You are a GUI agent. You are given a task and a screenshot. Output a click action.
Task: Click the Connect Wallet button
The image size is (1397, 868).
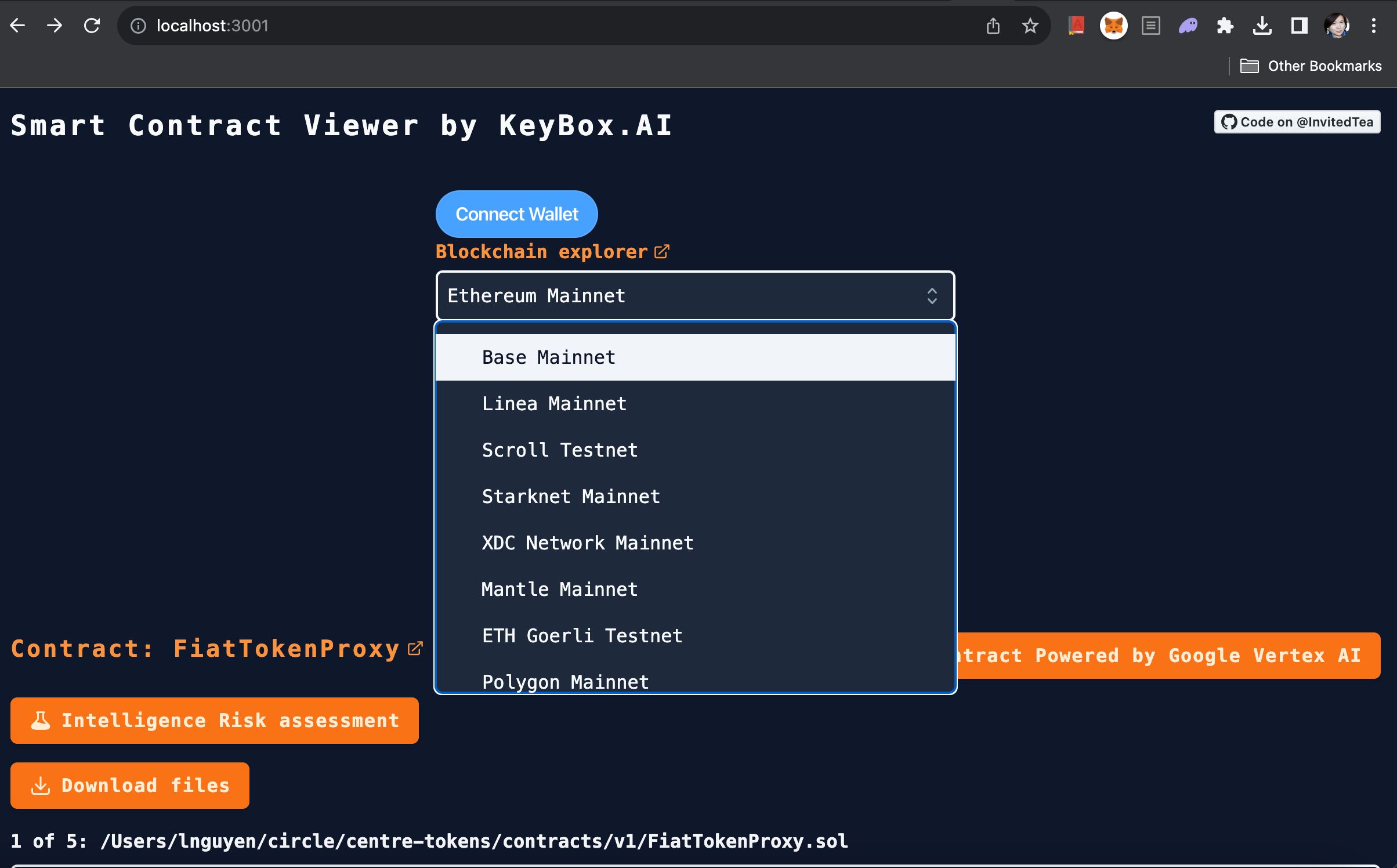point(516,214)
